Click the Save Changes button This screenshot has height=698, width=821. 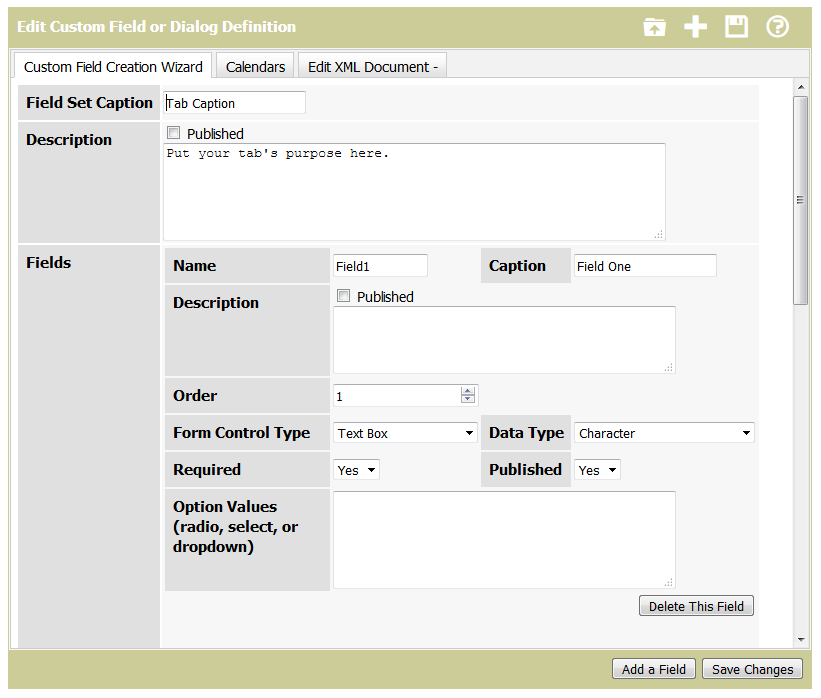coord(752,669)
